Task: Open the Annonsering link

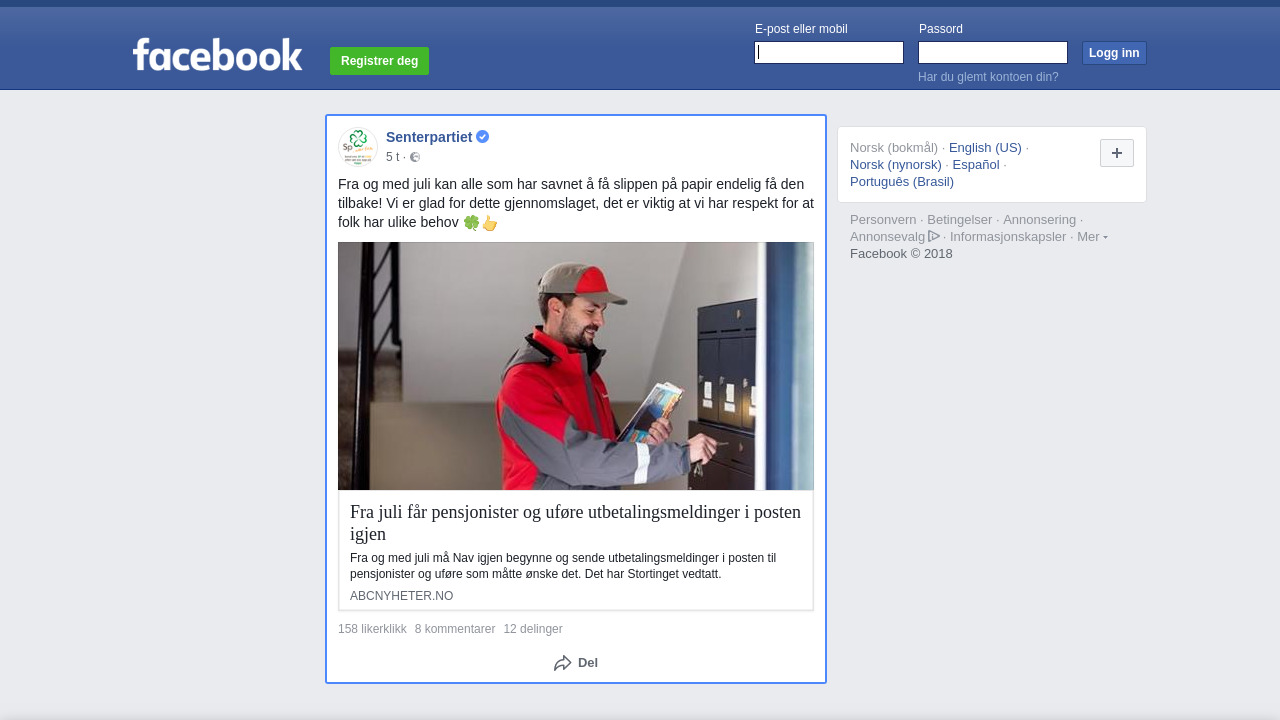Action: tap(1040, 220)
